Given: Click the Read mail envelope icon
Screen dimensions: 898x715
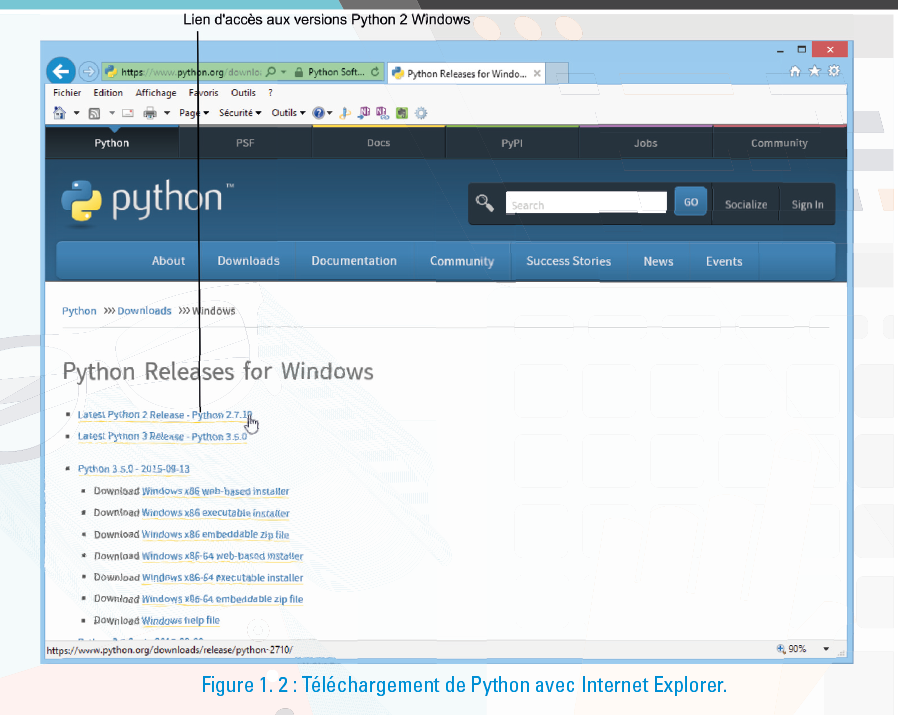Looking at the screenshot, I should [x=128, y=113].
